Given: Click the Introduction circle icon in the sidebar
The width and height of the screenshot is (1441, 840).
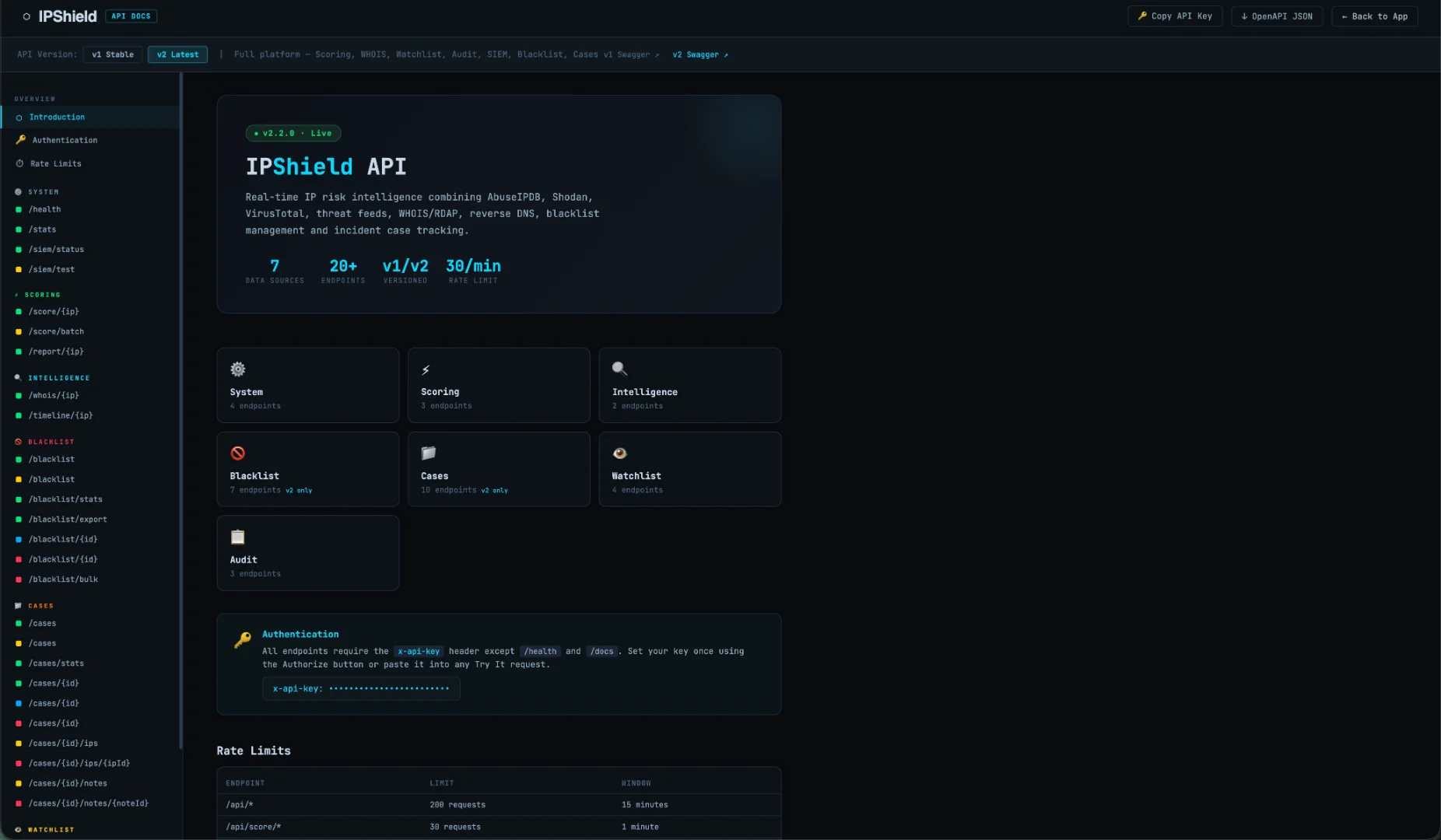Looking at the screenshot, I should (x=19, y=117).
